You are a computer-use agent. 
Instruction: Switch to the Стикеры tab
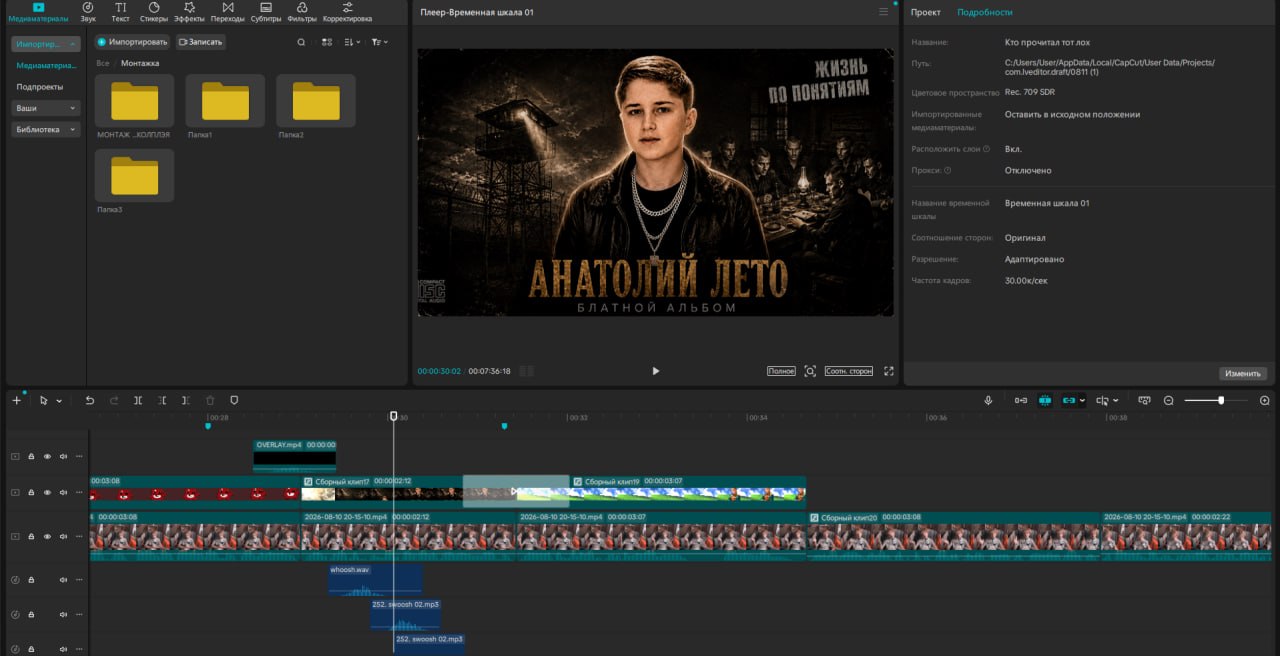(x=153, y=12)
